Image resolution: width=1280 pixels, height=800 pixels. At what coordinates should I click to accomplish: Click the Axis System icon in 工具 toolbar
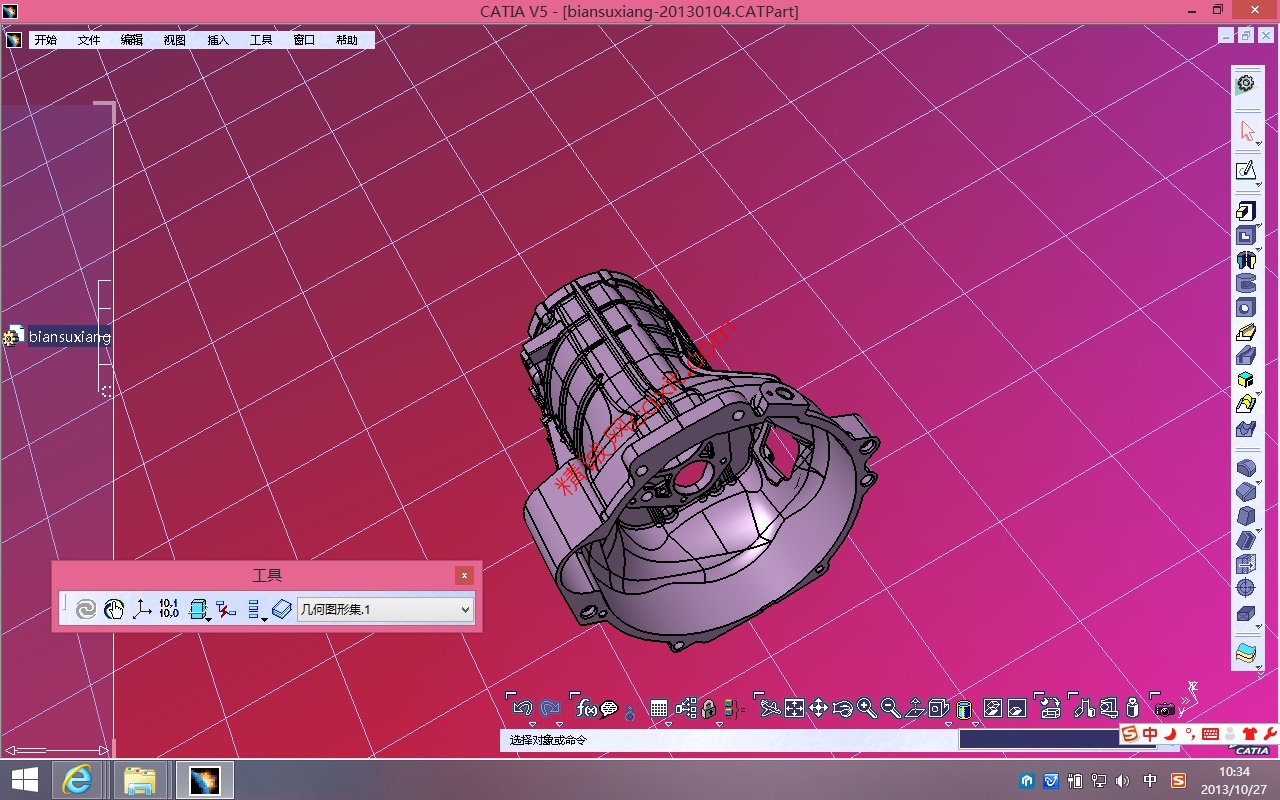click(142, 609)
